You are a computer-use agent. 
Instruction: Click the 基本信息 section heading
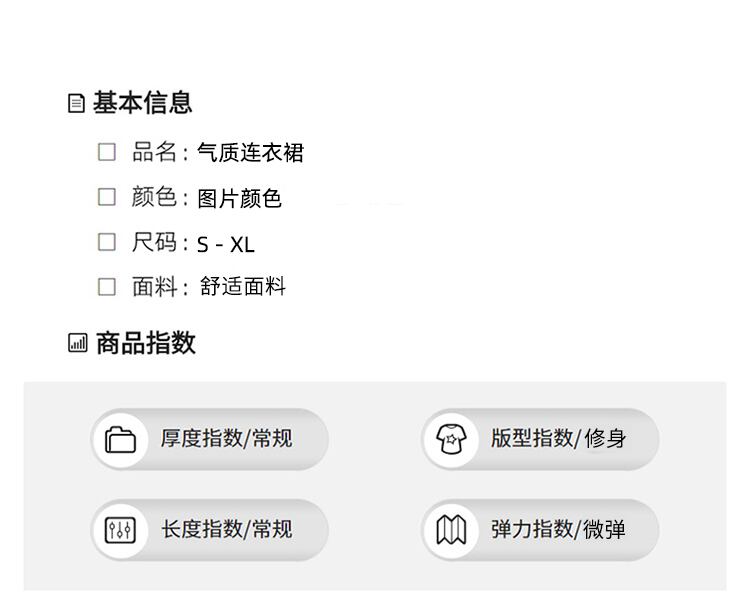tap(142, 103)
